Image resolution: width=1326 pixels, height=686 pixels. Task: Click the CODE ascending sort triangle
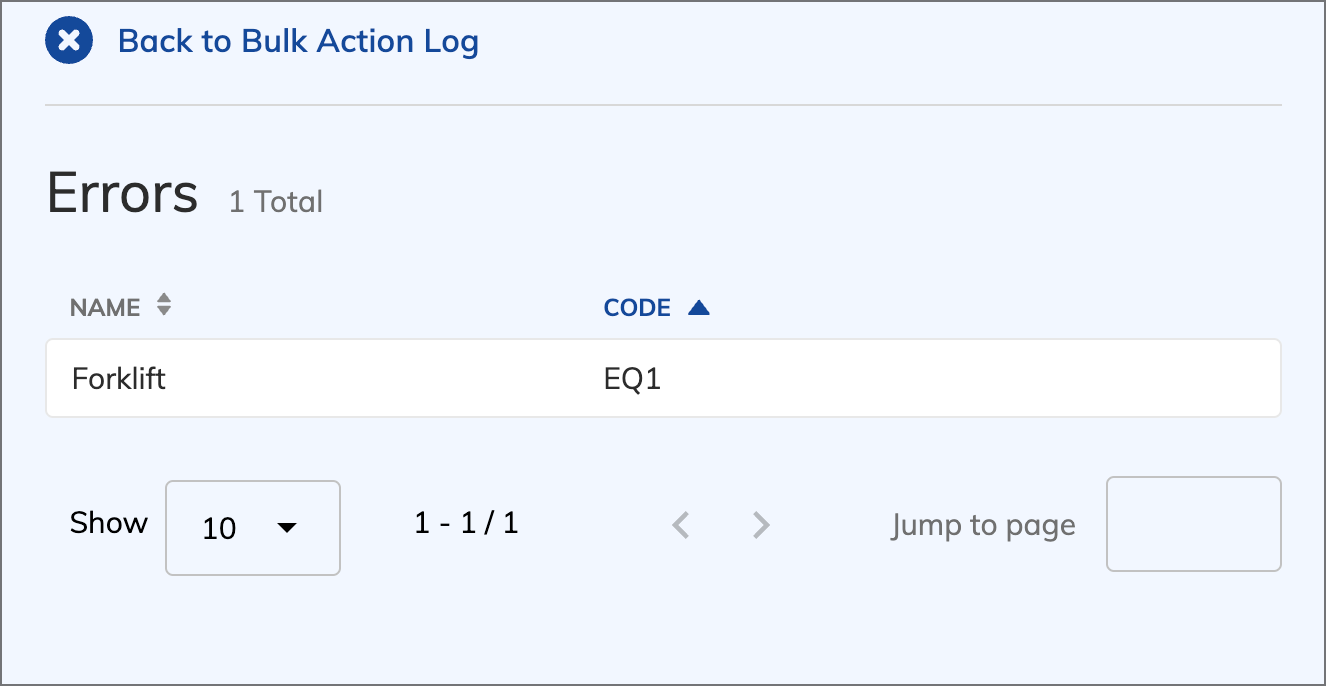click(700, 307)
